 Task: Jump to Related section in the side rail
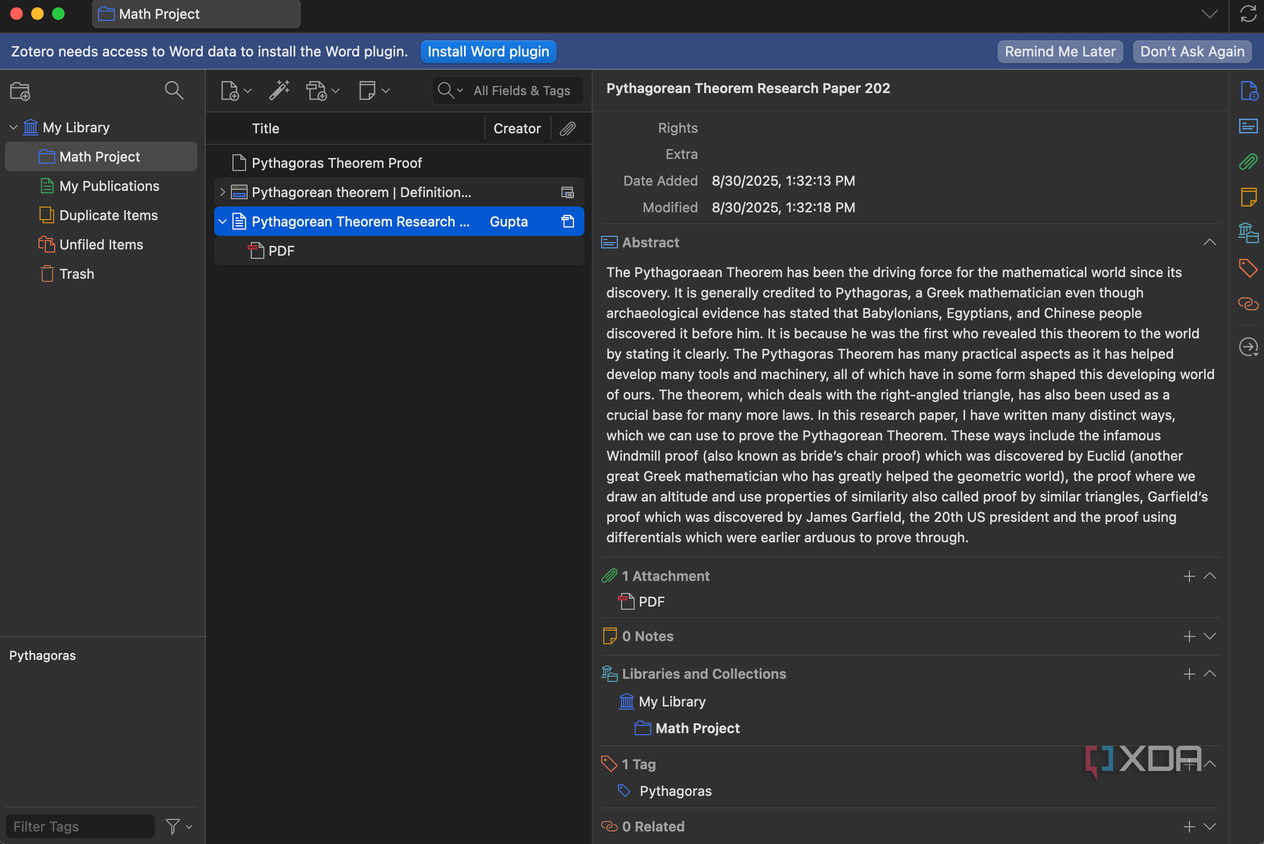[1248, 303]
